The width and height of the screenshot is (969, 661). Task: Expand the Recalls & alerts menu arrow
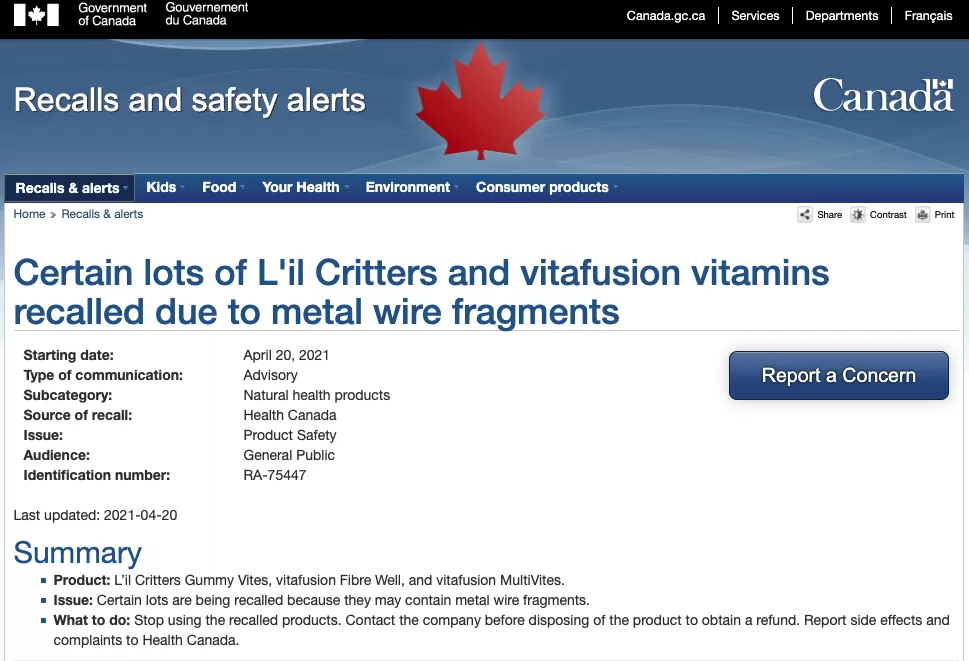(x=125, y=188)
